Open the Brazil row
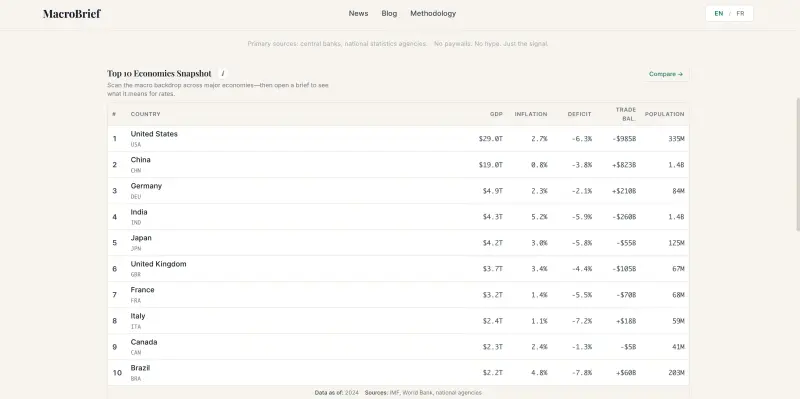 tap(398, 373)
